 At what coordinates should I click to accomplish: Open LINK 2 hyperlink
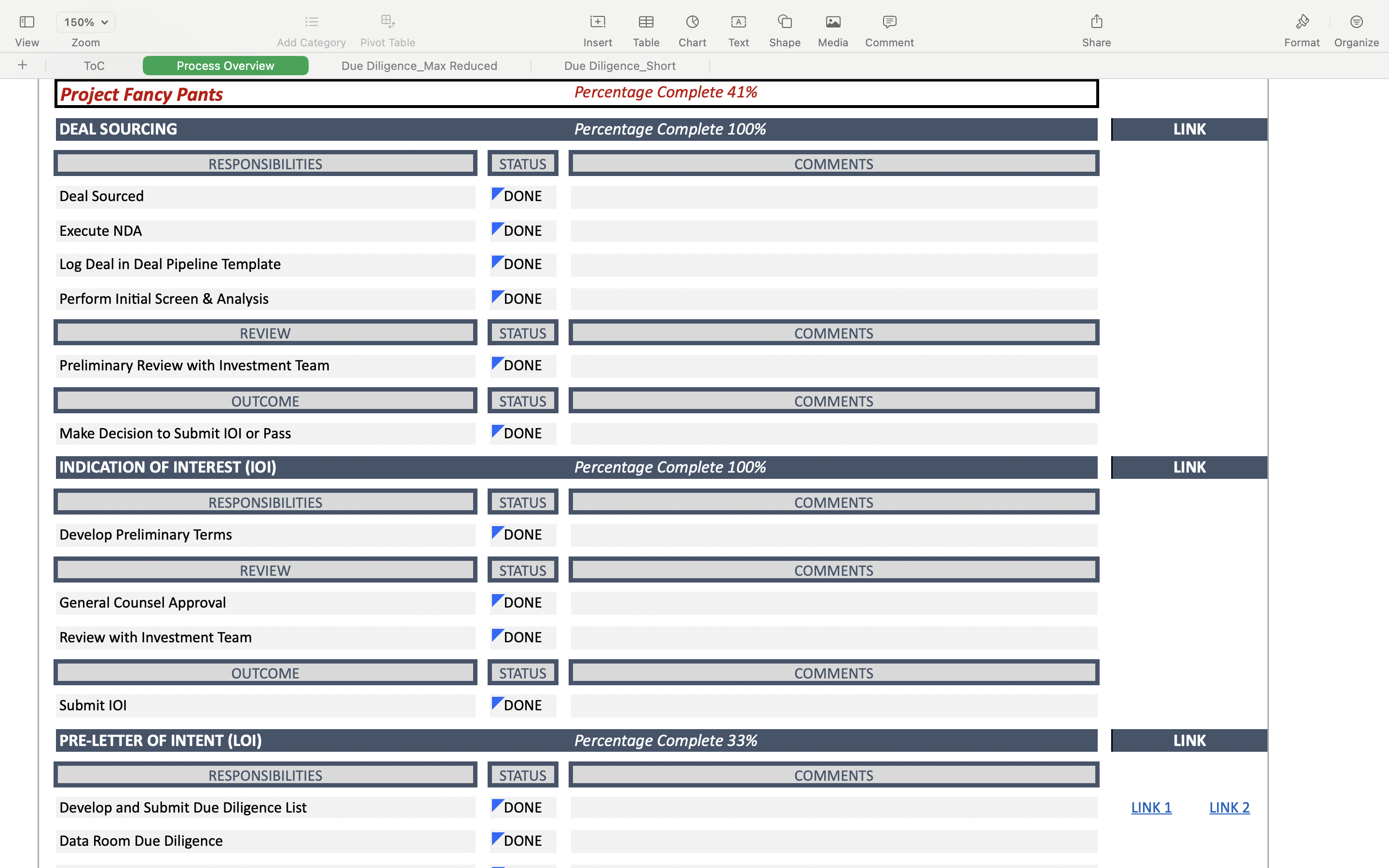(x=1229, y=807)
